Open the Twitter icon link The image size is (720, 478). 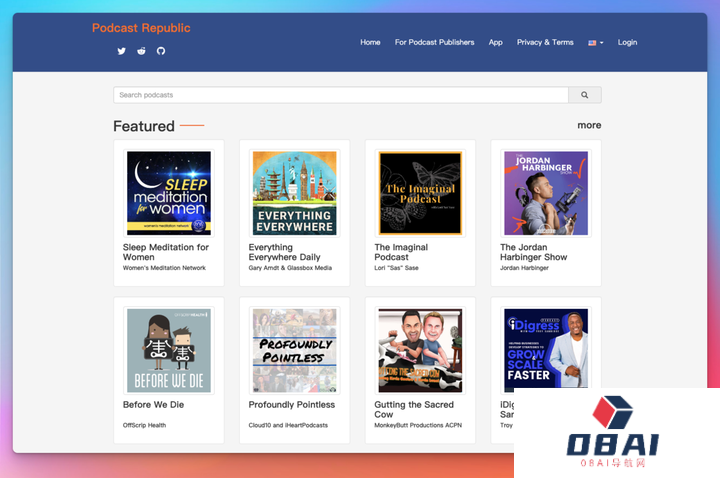[x=121, y=51]
